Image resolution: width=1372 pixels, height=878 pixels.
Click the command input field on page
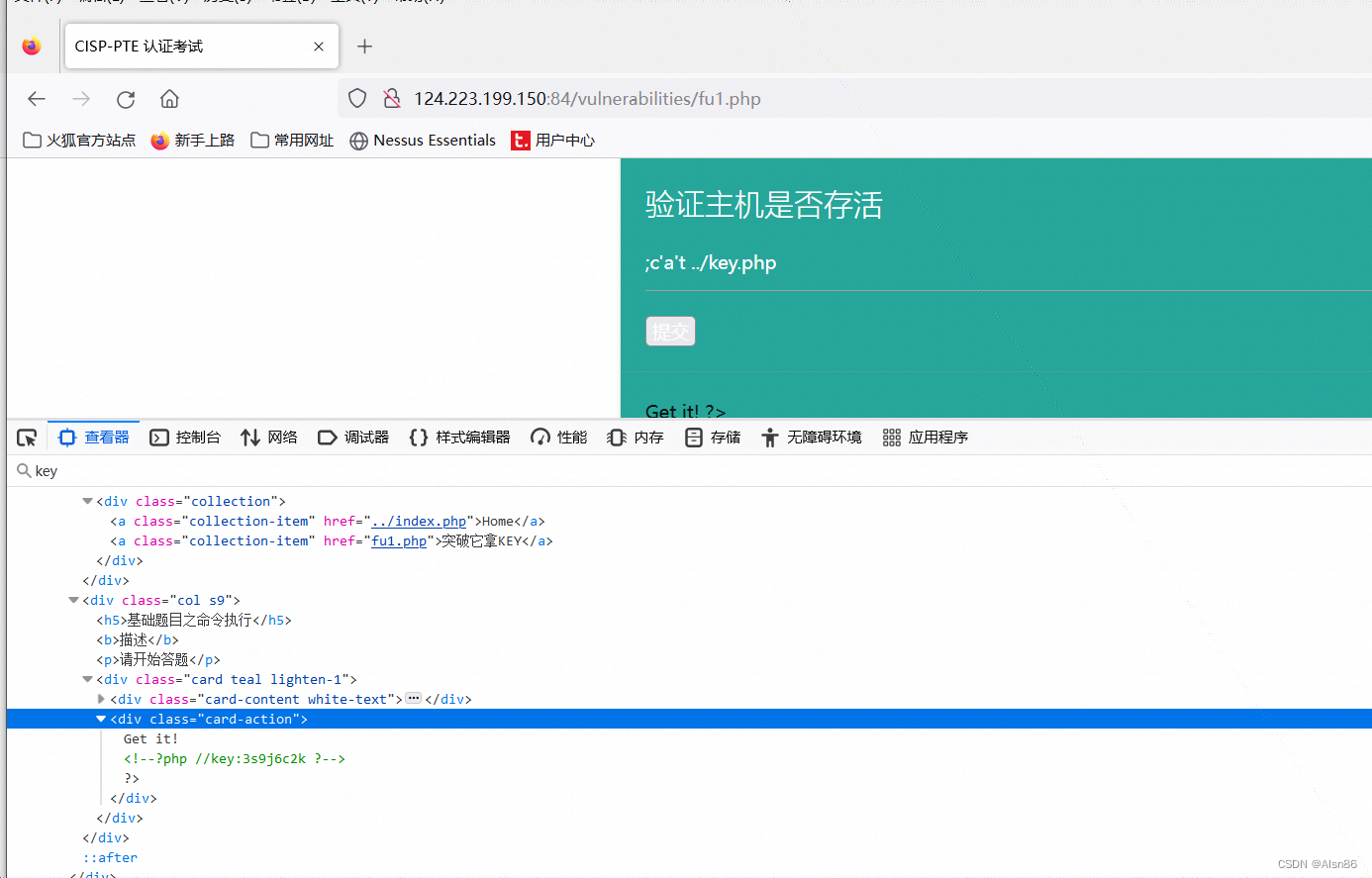(x=1008, y=263)
